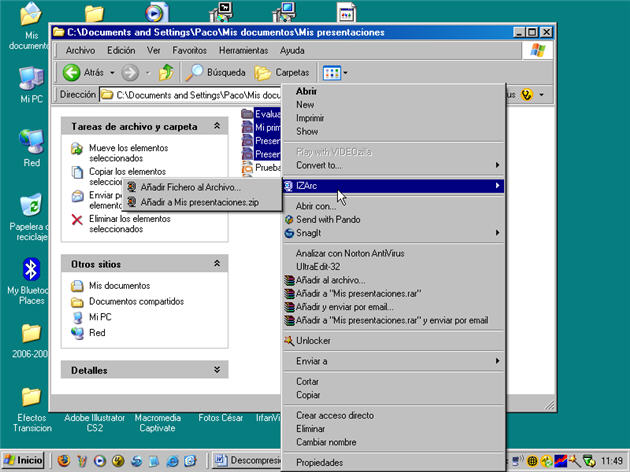Click the up-one-folder toolbar icon
630x472 pixels.
point(166,72)
